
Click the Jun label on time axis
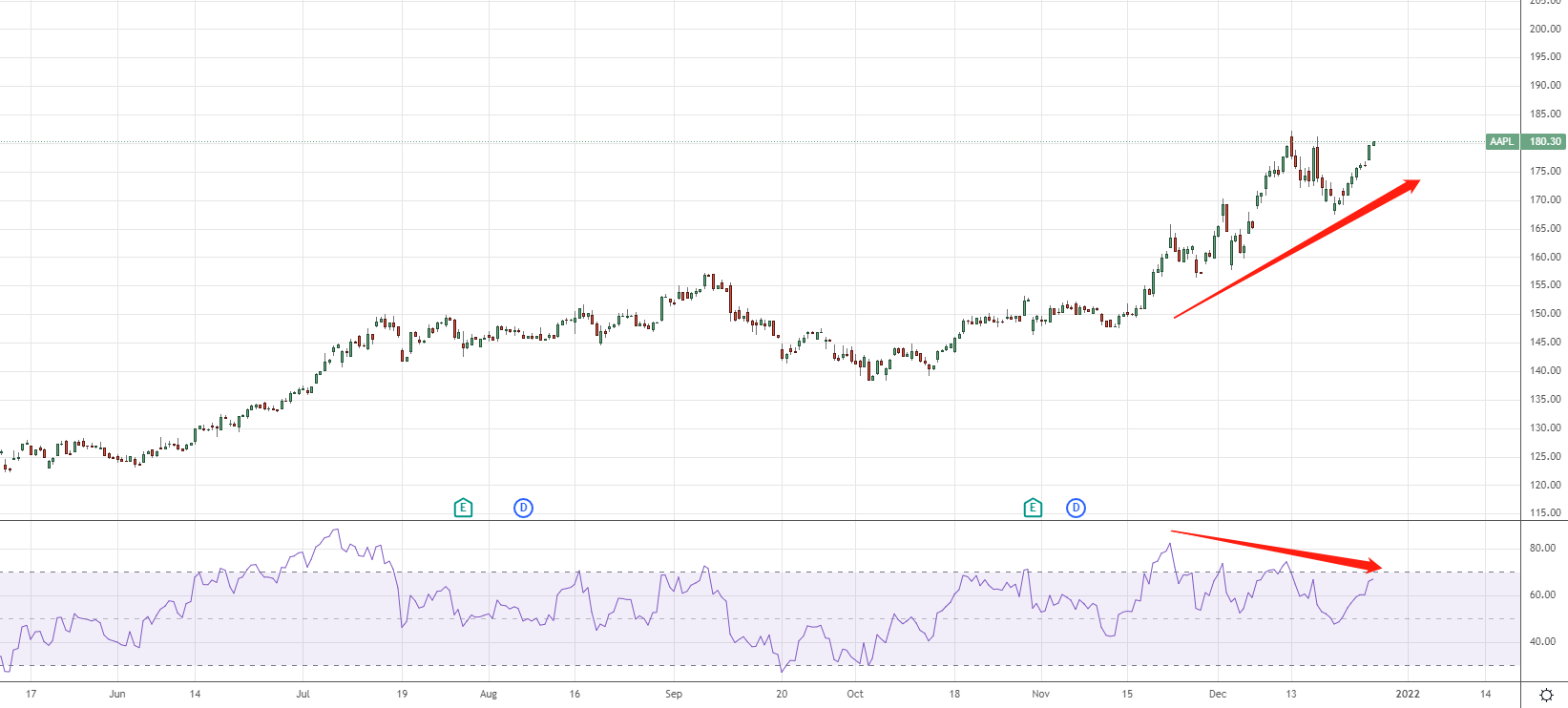(x=117, y=694)
